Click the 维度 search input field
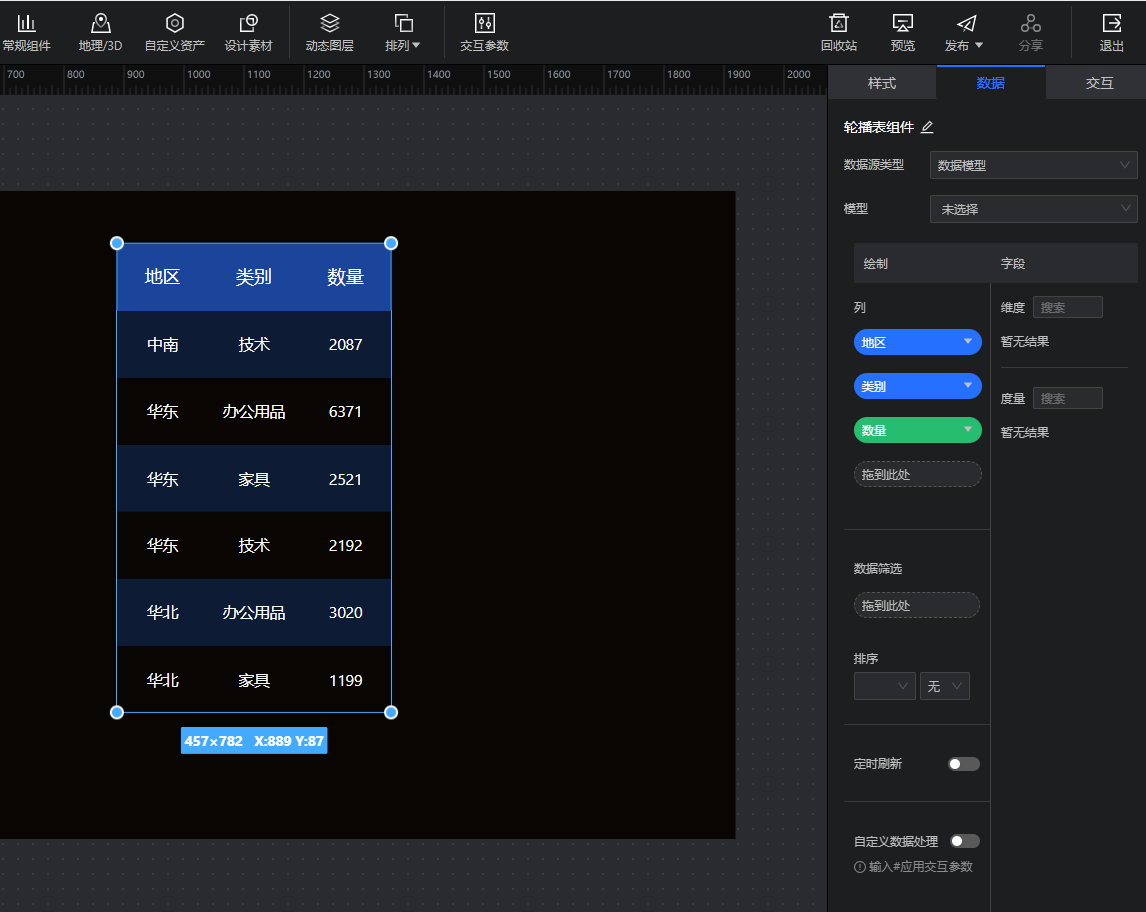The width and height of the screenshot is (1146, 912). 1067,308
